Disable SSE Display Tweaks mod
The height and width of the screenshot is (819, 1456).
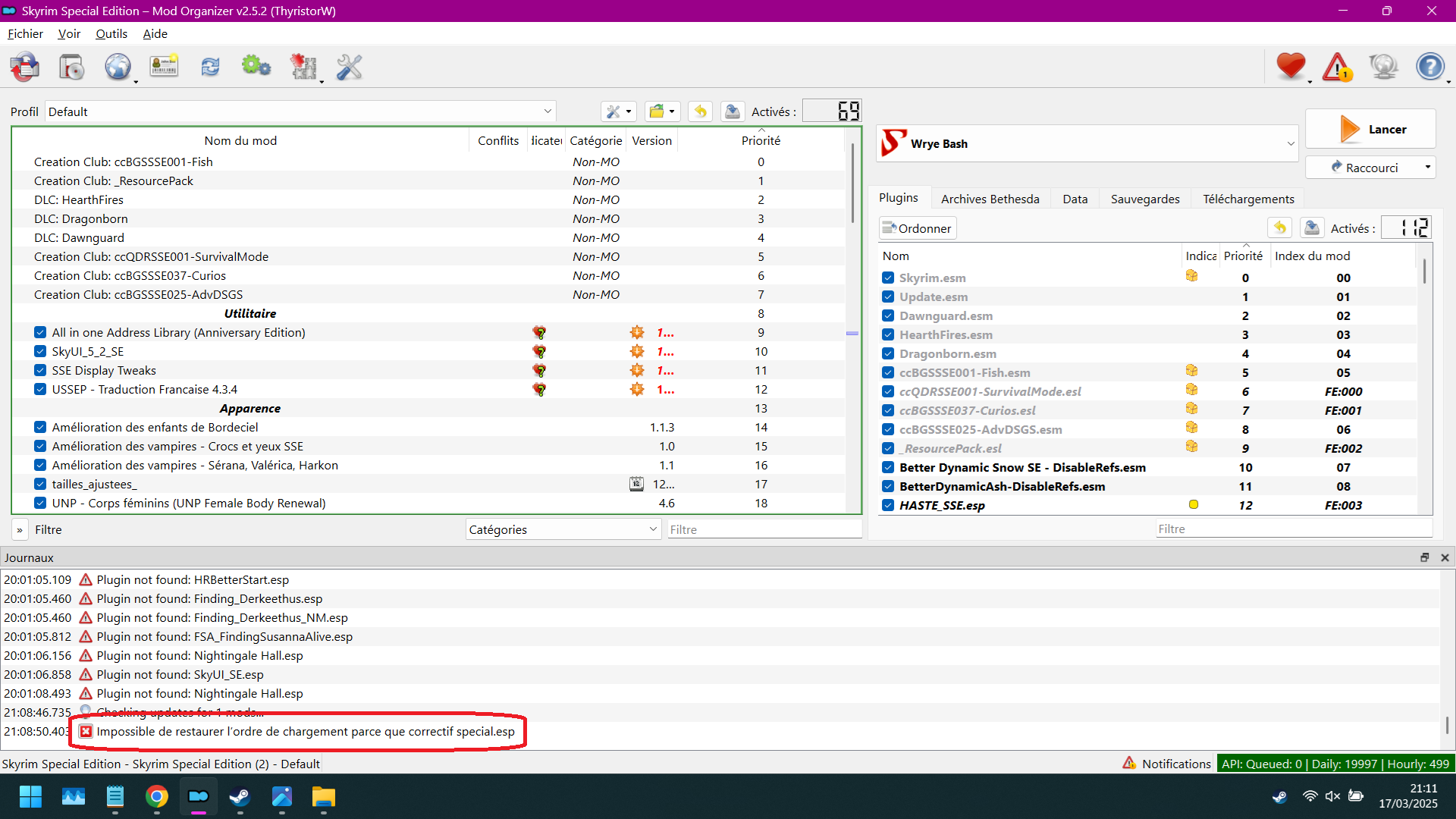[x=40, y=370]
